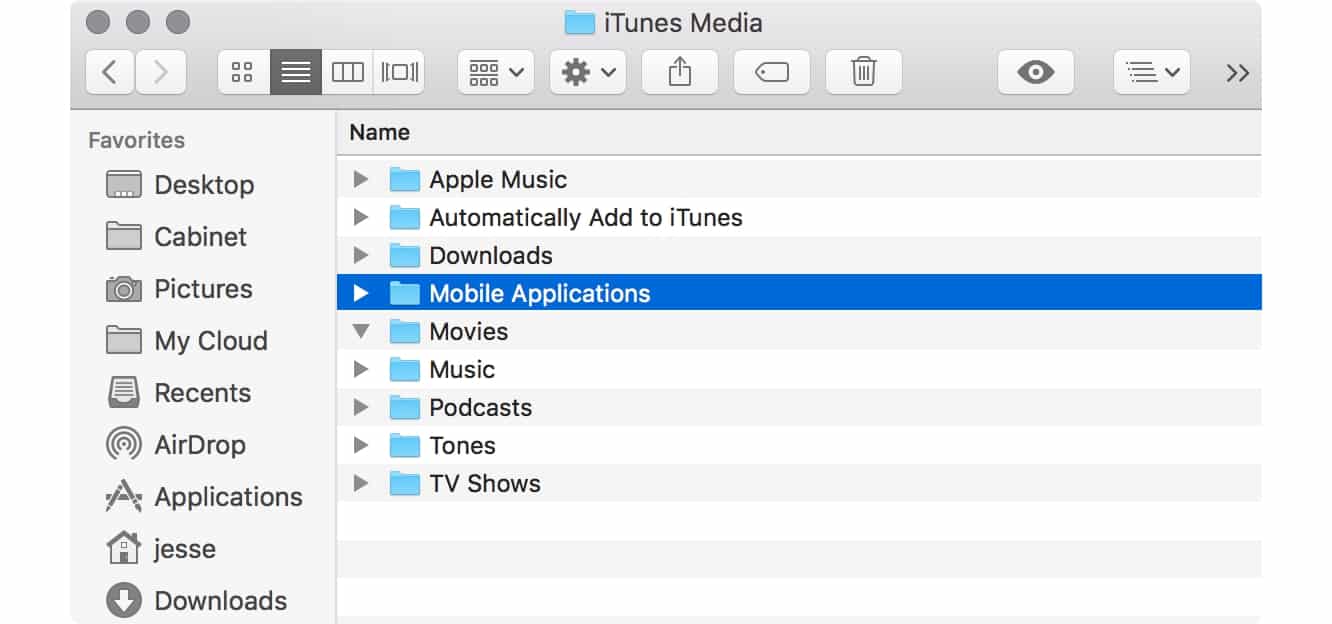The image size is (1332, 624).
Task: Click the TV Shows row name
Action: [485, 484]
